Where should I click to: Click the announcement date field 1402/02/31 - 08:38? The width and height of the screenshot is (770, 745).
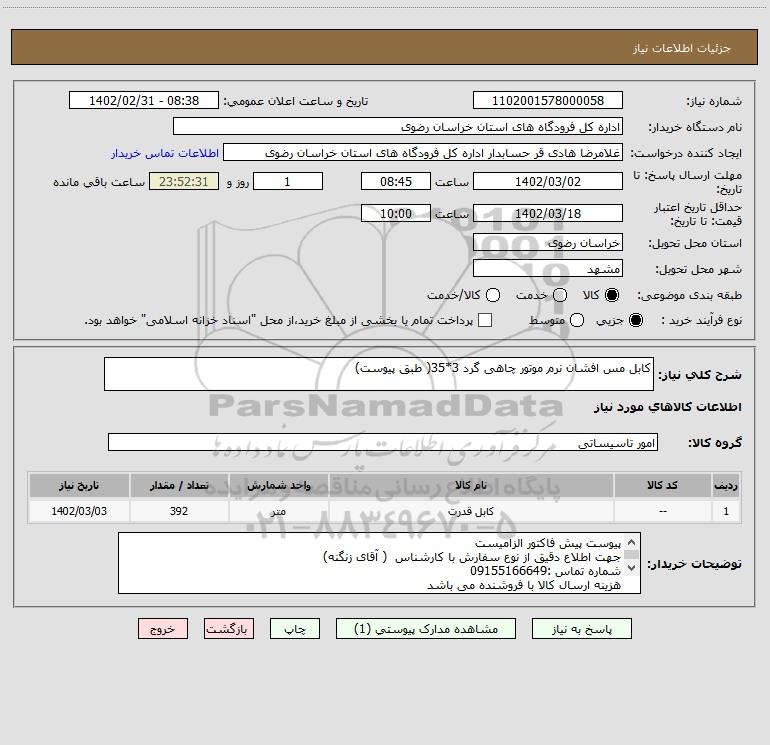(144, 100)
